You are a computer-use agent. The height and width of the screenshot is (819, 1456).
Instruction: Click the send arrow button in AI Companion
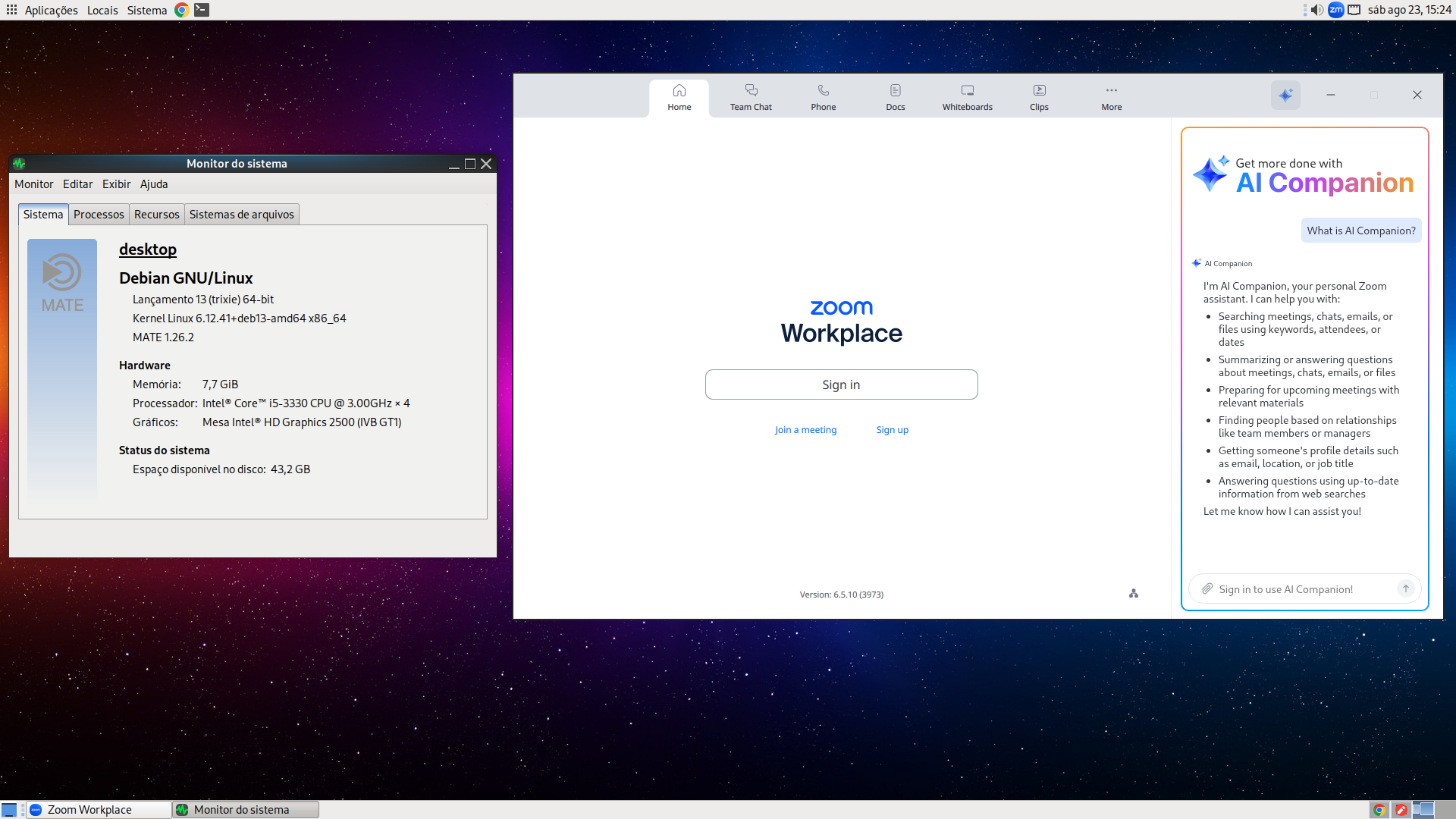click(x=1405, y=588)
